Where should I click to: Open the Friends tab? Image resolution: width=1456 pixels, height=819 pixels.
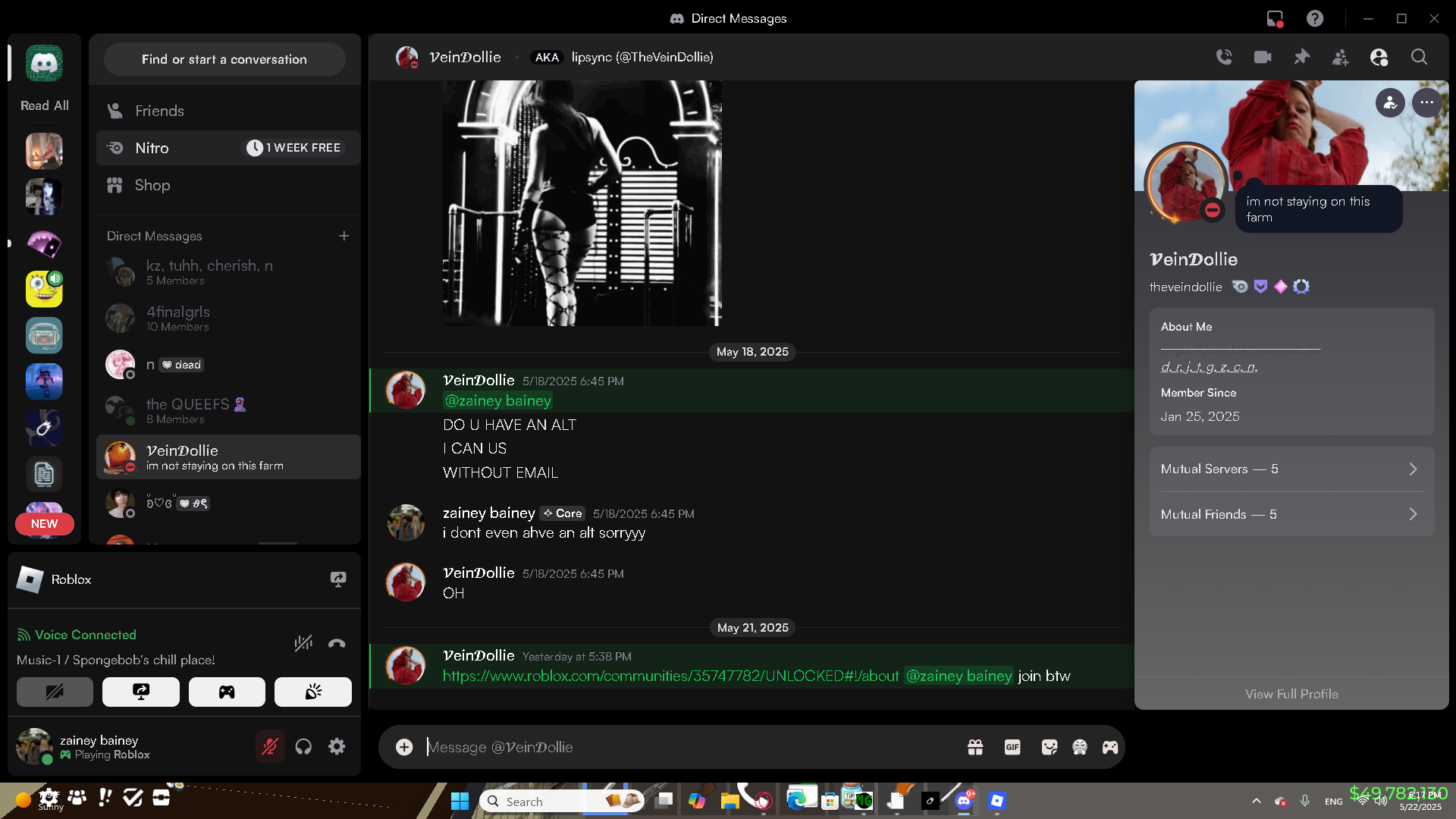(x=228, y=111)
